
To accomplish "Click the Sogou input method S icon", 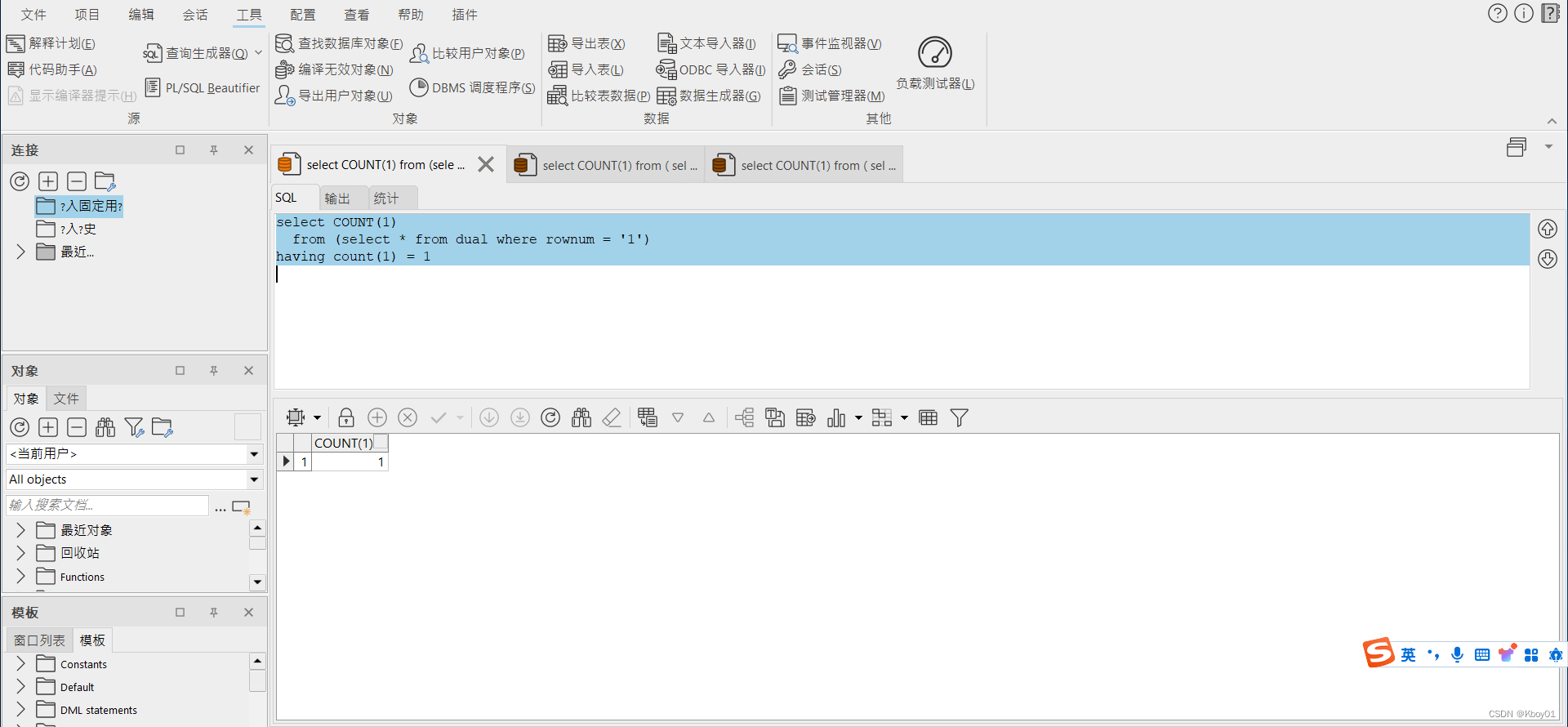I will 1379,653.
